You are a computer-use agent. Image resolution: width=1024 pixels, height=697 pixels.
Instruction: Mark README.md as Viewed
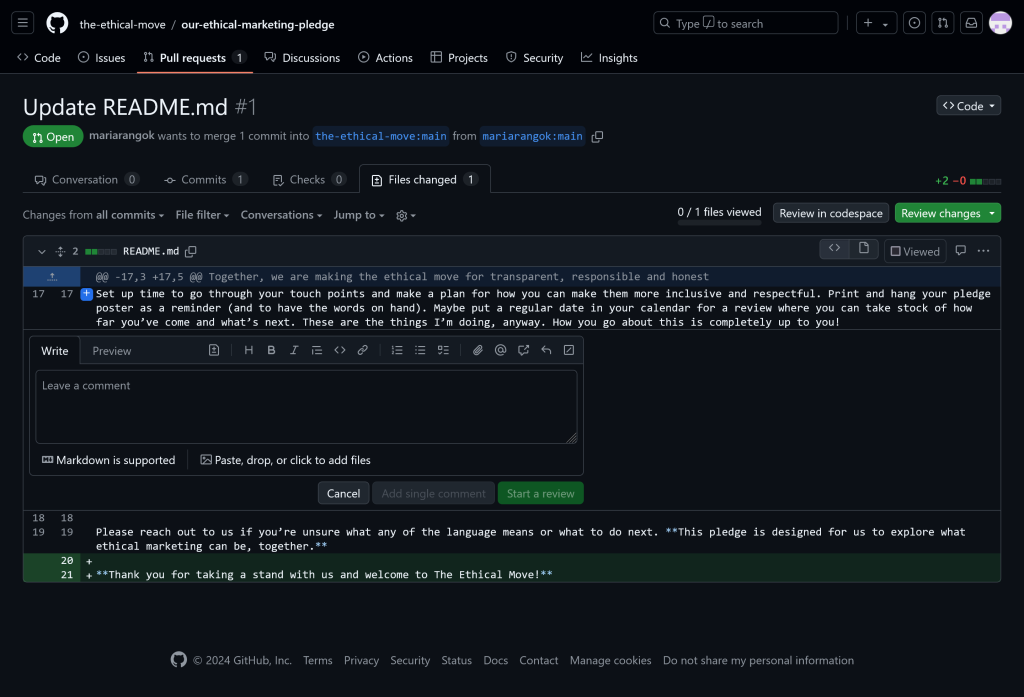tap(915, 252)
